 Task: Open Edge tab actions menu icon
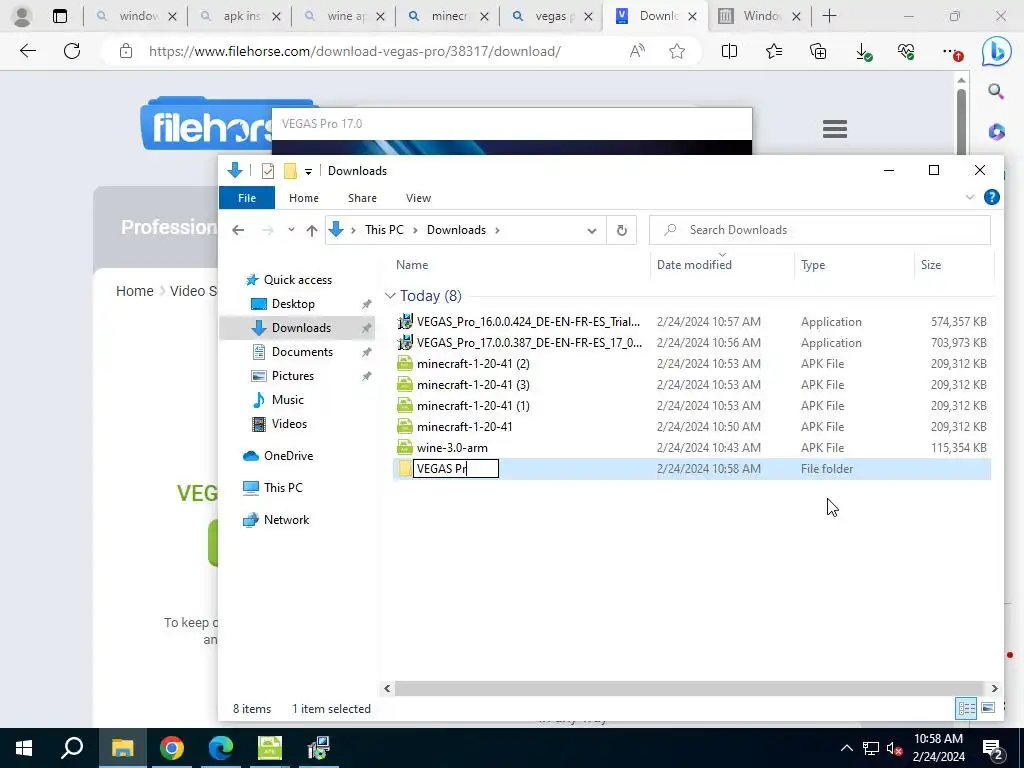pos(59,16)
